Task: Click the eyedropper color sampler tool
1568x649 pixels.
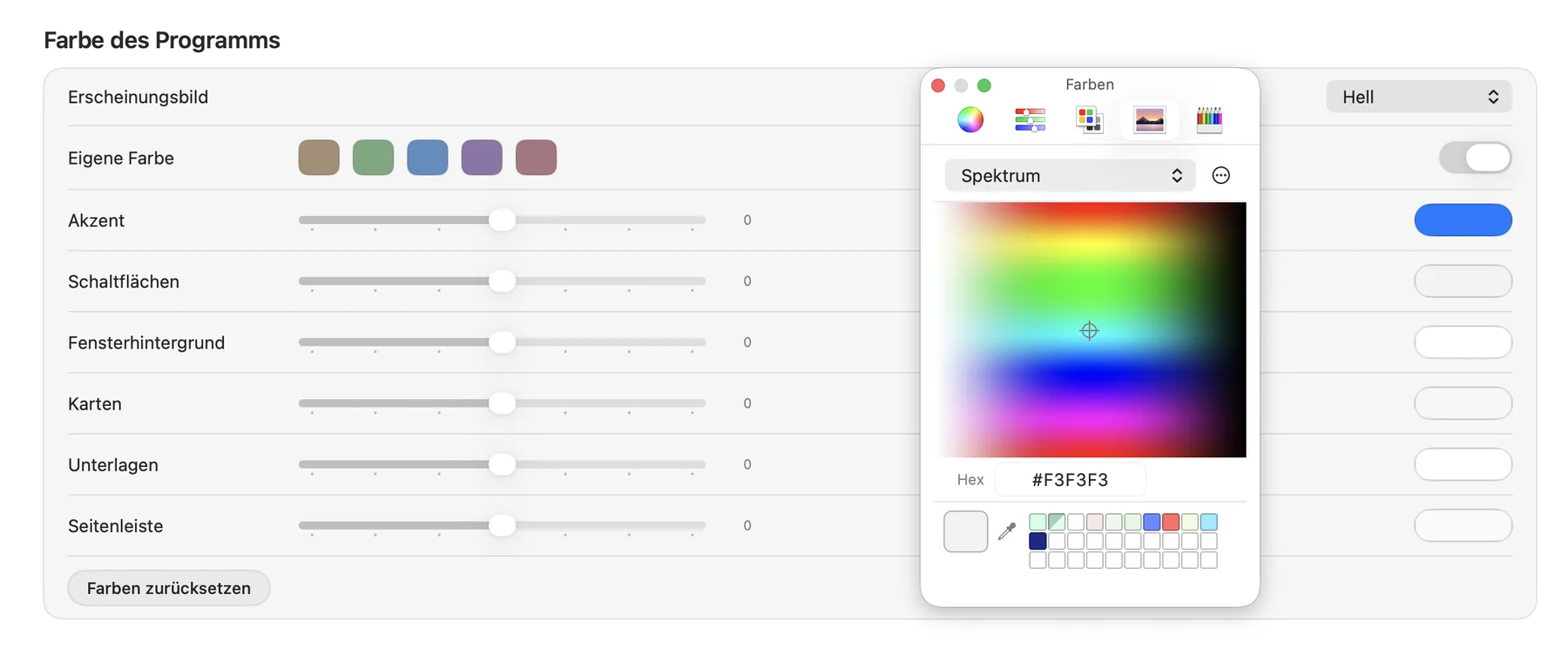Action: 1007,531
